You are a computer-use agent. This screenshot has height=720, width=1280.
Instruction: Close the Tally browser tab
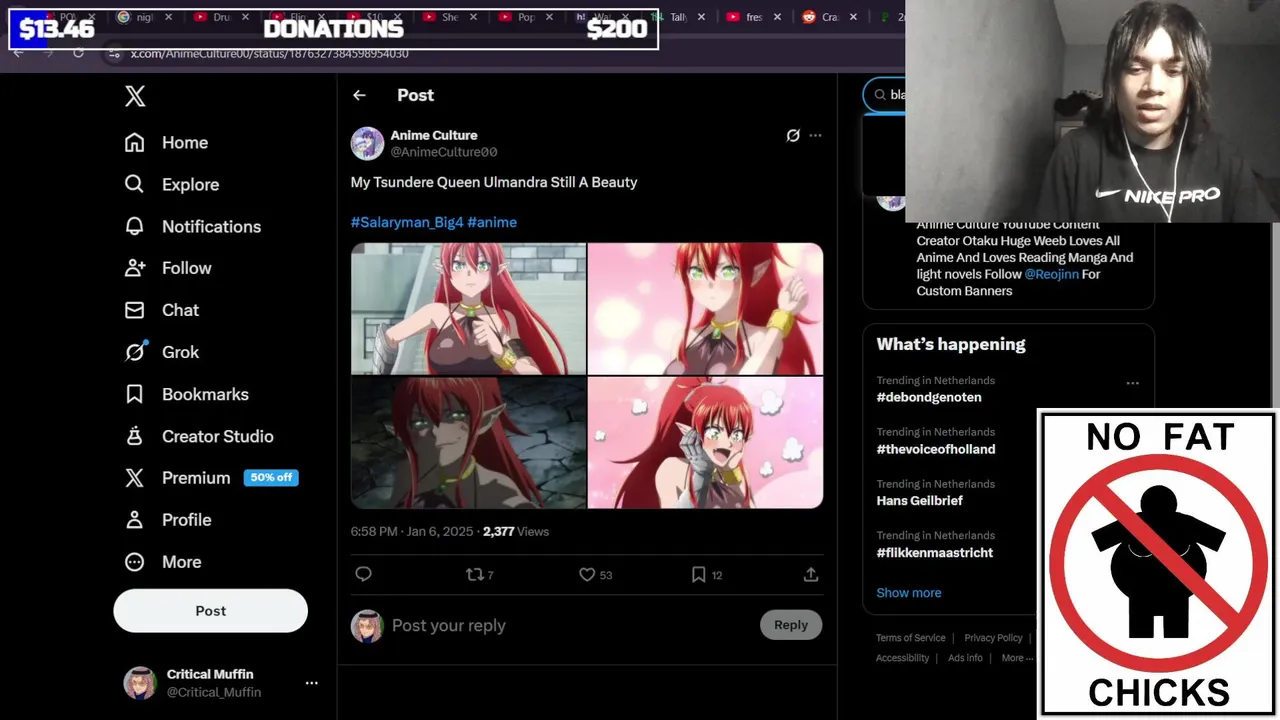pos(702,17)
